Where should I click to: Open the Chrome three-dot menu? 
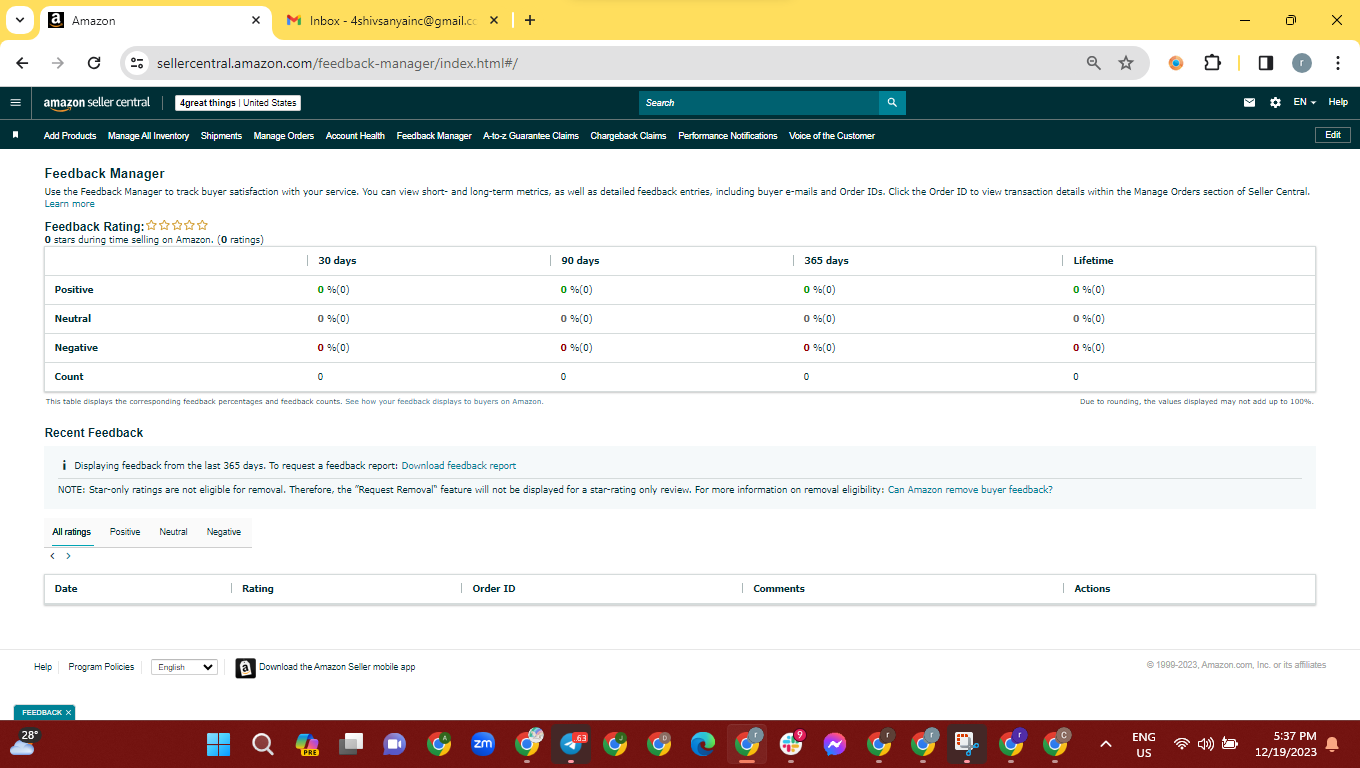(1338, 63)
